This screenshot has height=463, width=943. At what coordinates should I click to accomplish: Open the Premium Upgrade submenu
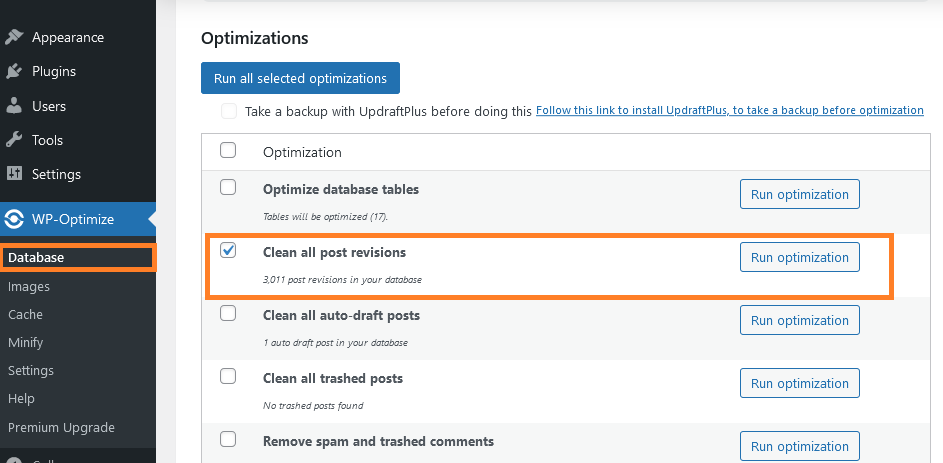(x=61, y=428)
